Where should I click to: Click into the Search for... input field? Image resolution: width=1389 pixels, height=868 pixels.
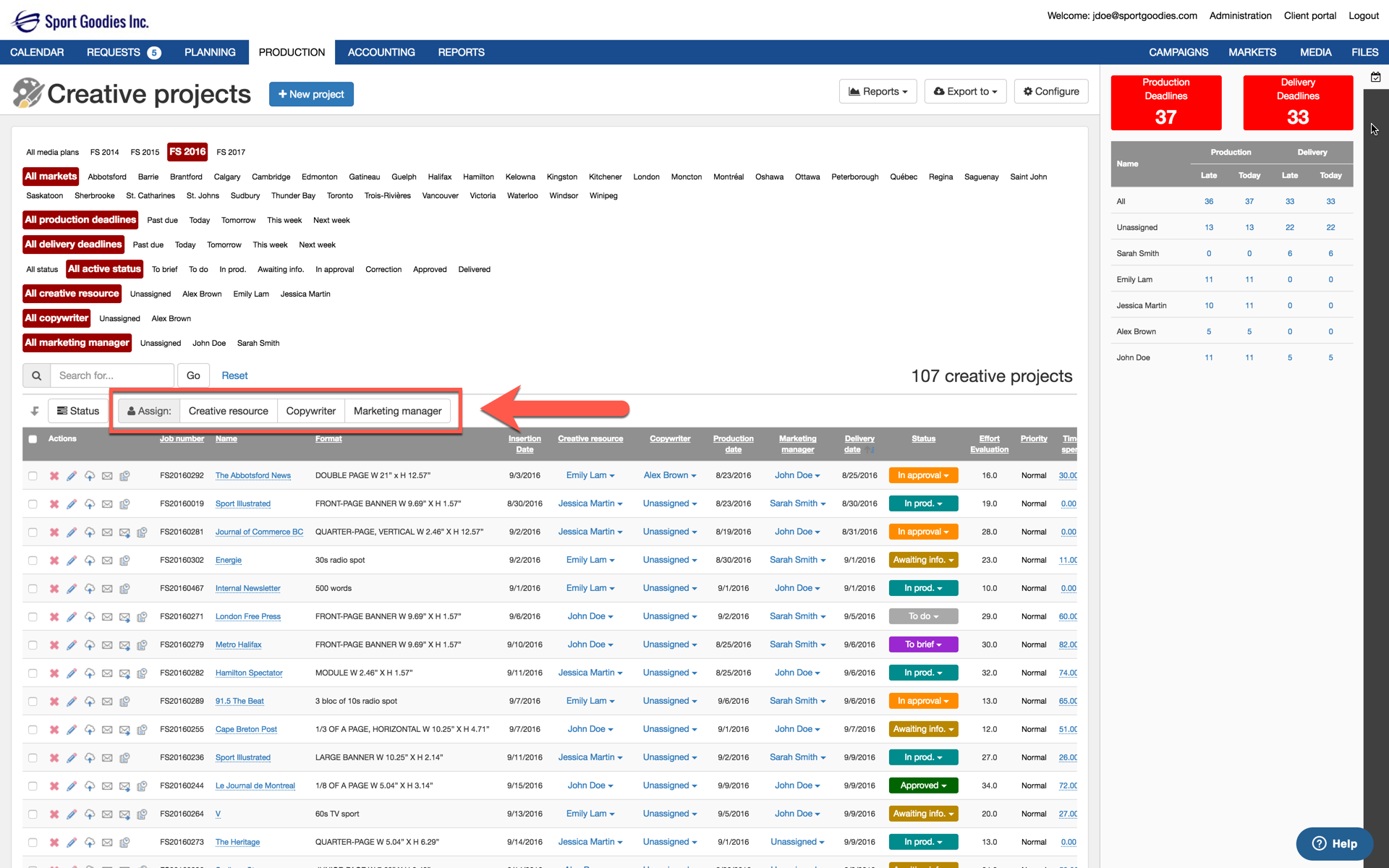point(112,375)
